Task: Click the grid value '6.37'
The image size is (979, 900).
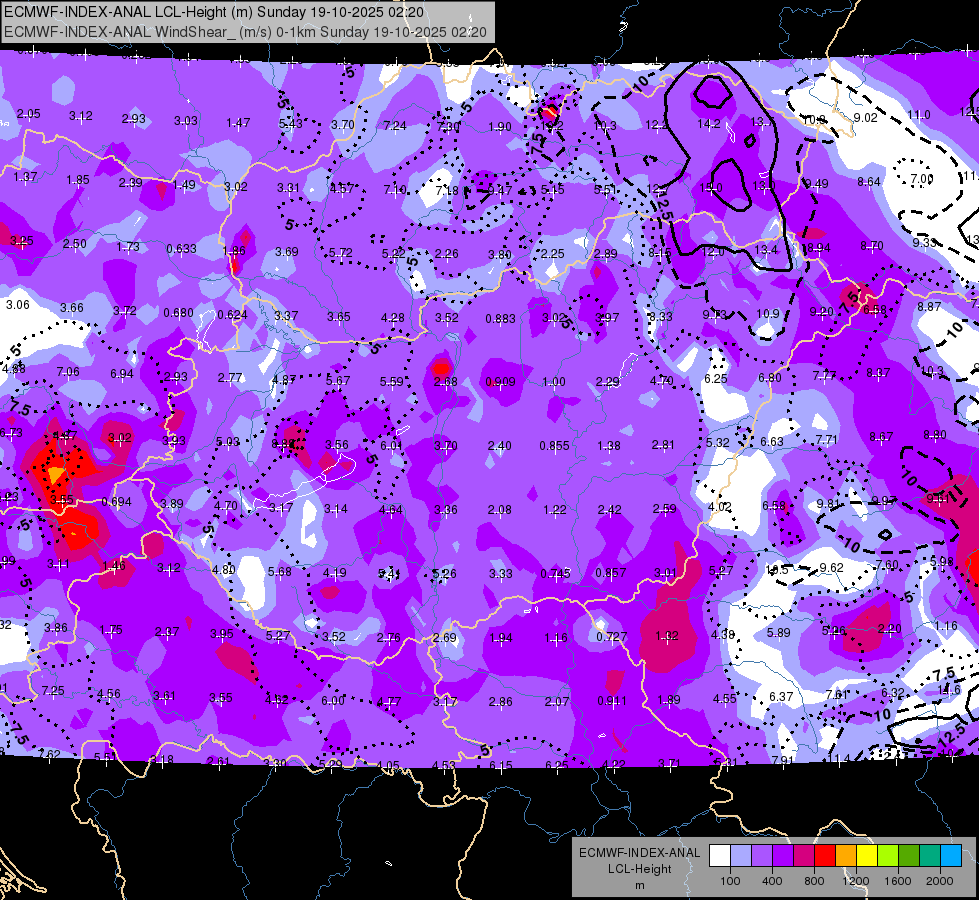Action: (781, 696)
